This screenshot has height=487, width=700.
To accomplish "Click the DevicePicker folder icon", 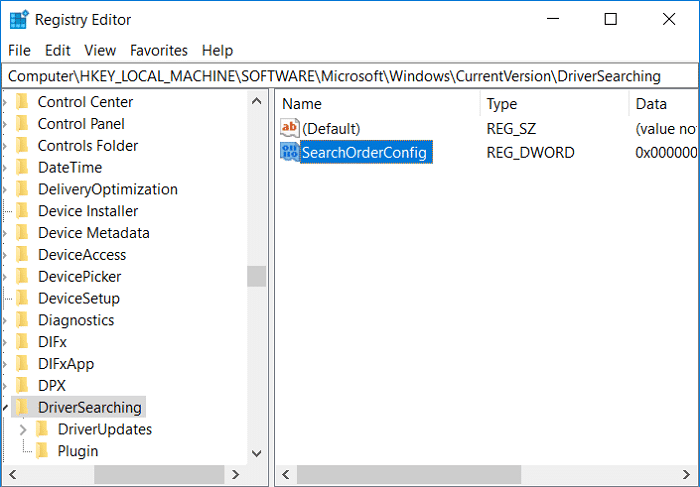I will point(22,276).
